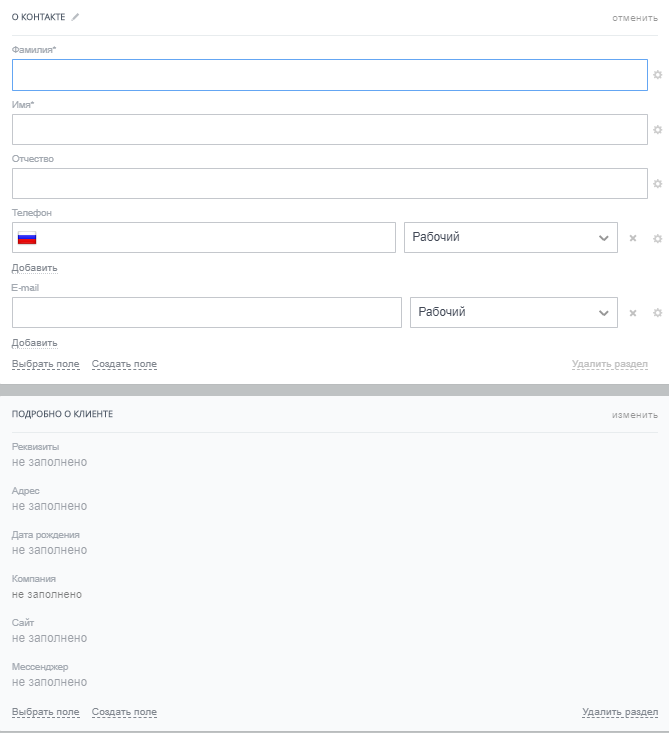
Task: Remove the e-mail entry with X icon
Action: click(x=632, y=313)
